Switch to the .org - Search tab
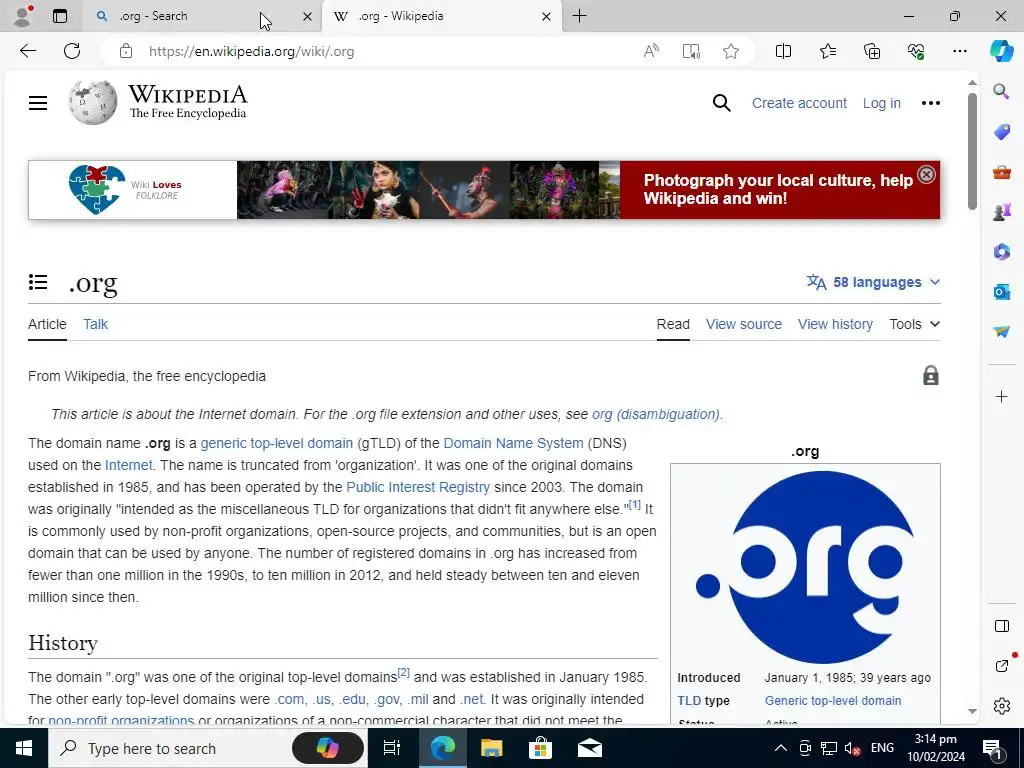 click(x=202, y=16)
